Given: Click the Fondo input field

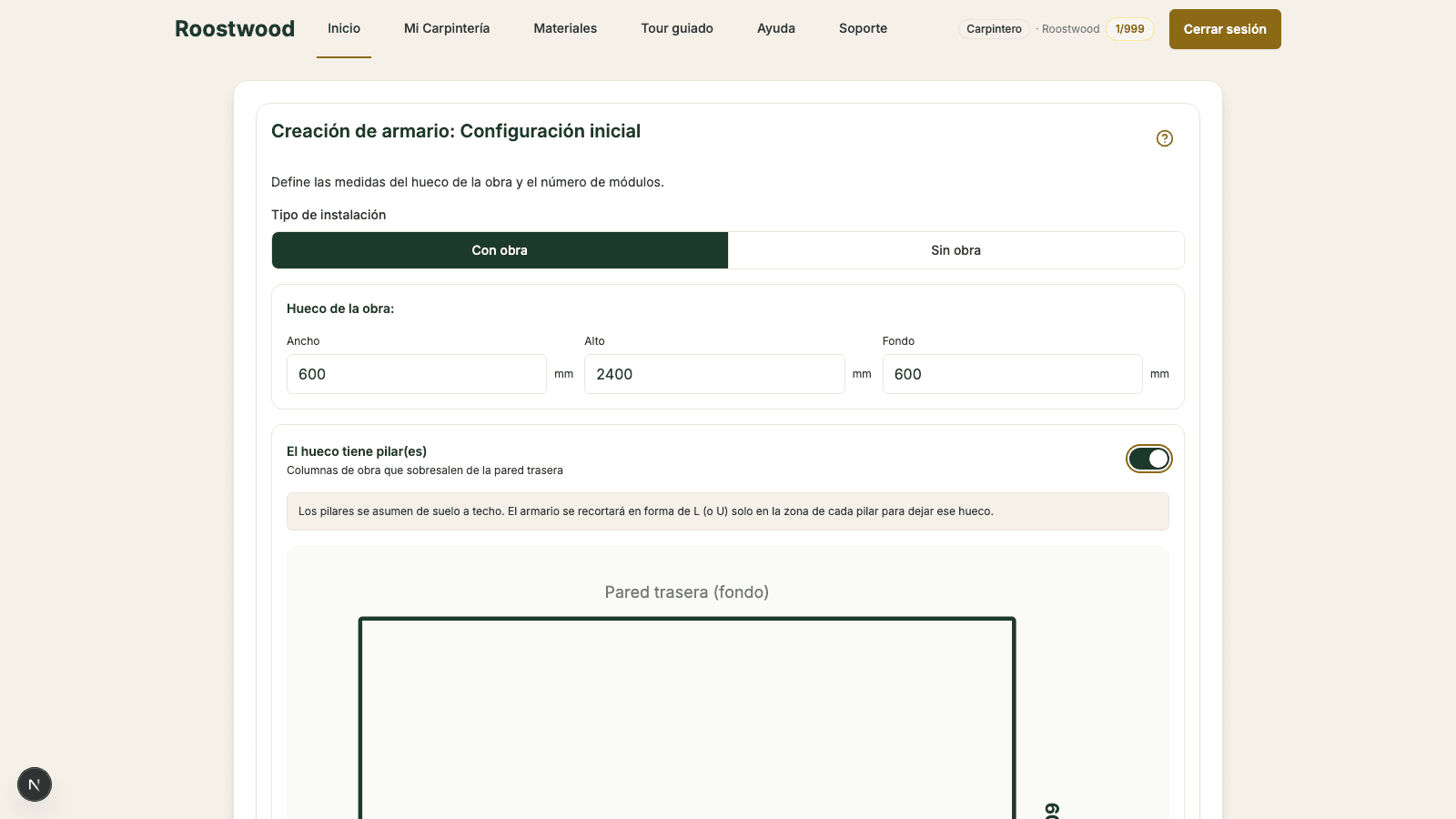Looking at the screenshot, I should tap(1012, 374).
